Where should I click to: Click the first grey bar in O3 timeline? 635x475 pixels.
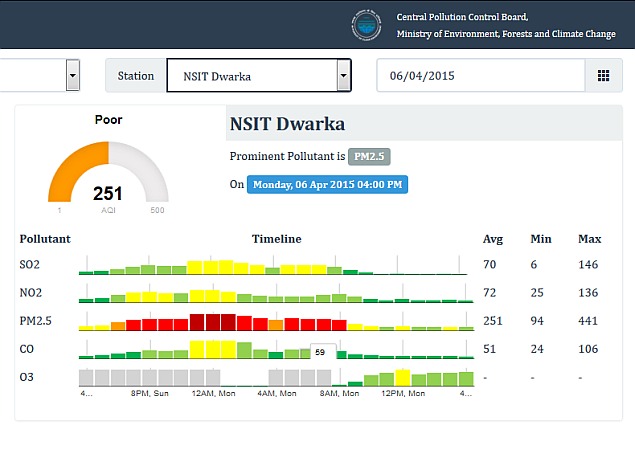click(86, 378)
